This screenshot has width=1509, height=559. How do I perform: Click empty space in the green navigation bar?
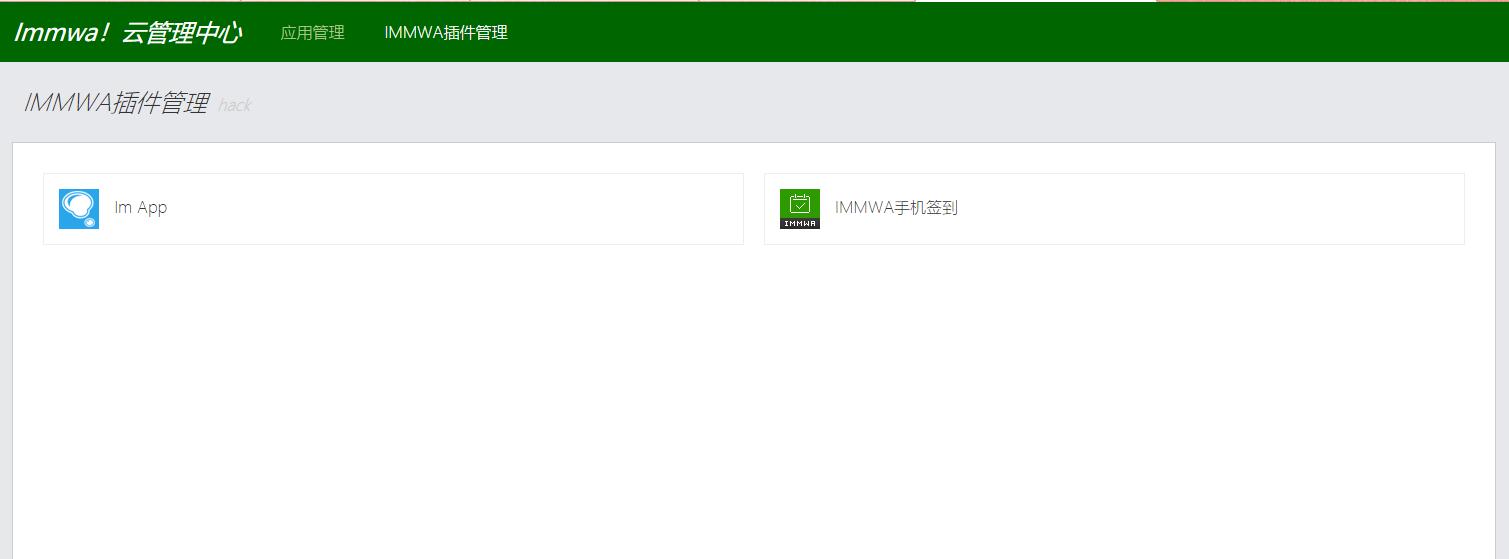pyautogui.click(x=1000, y=32)
